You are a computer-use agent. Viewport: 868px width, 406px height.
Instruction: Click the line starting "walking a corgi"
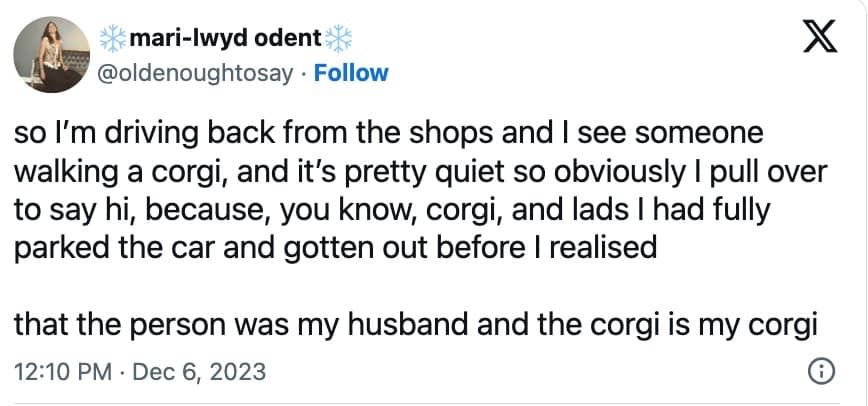point(421,171)
